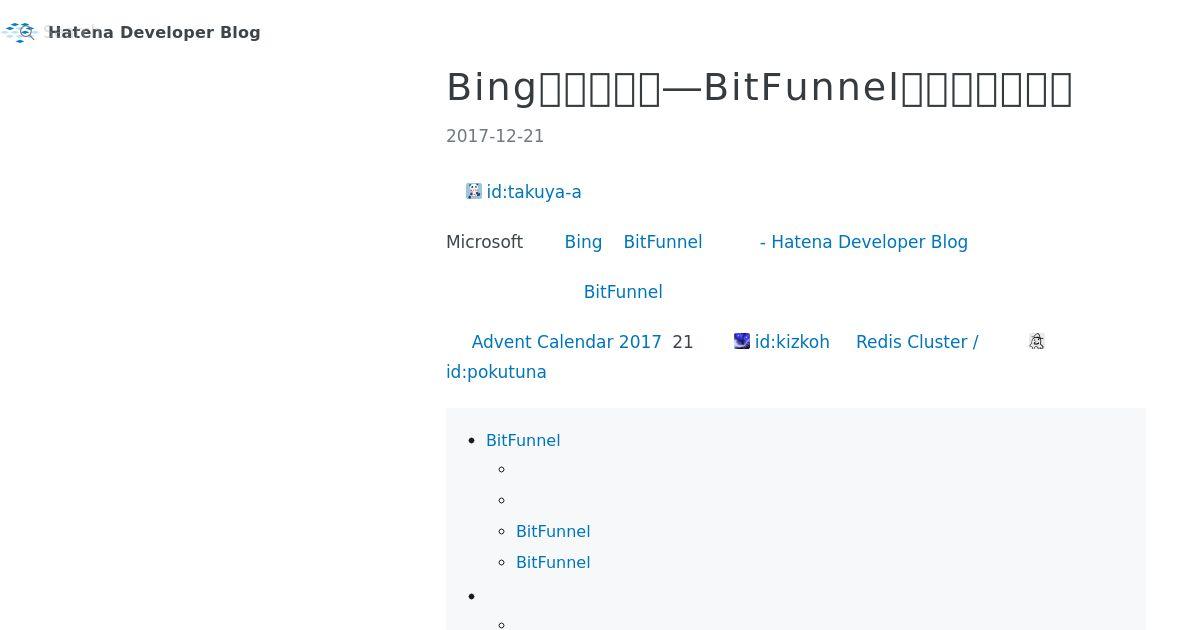Click the number 21 after Advent Calendar 2017
The height and width of the screenshot is (630, 1200).
(x=683, y=342)
